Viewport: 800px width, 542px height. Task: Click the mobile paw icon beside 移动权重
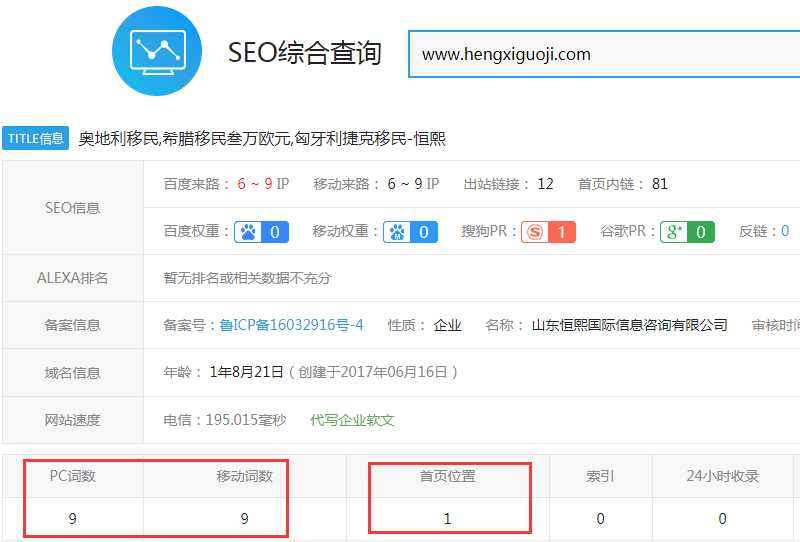tap(398, 232)
